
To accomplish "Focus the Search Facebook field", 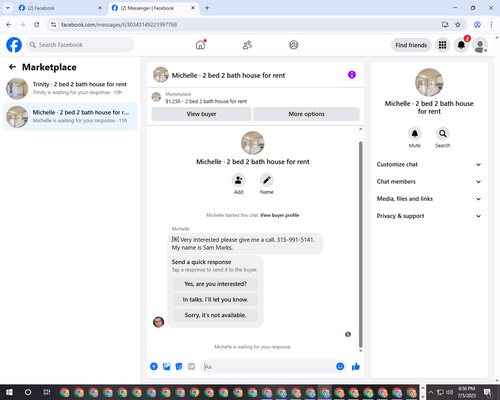I will (x=80, y=45).
